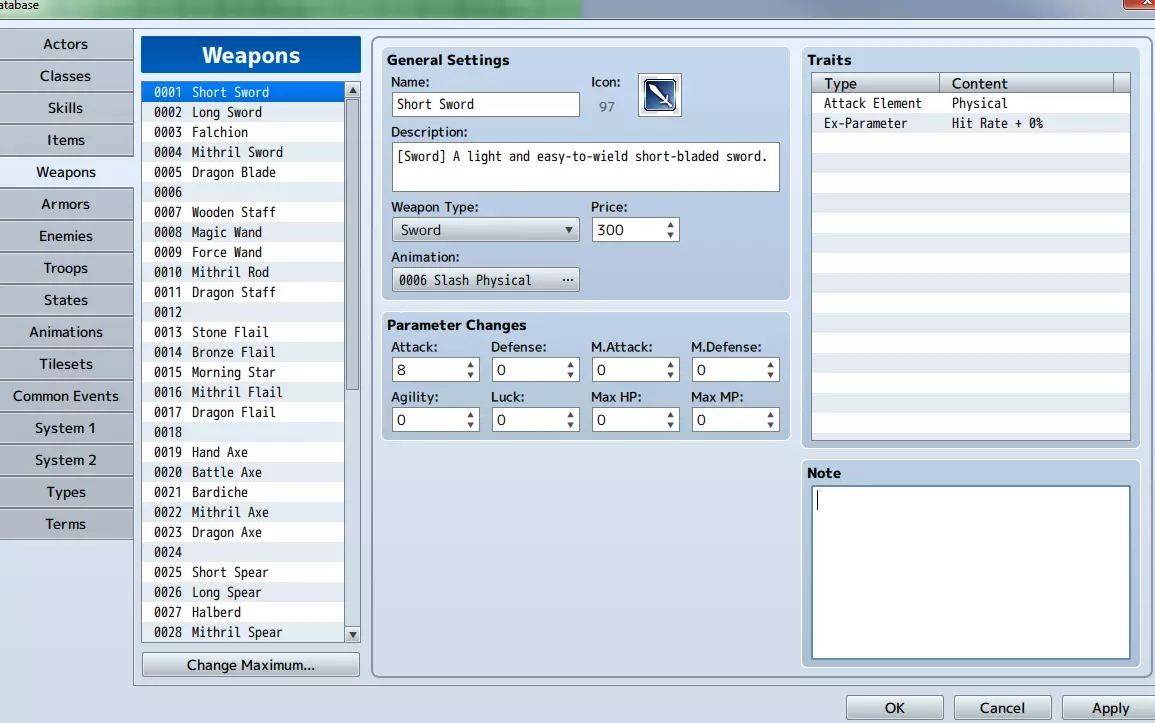Go to the Enemies tab

[66, 236]
